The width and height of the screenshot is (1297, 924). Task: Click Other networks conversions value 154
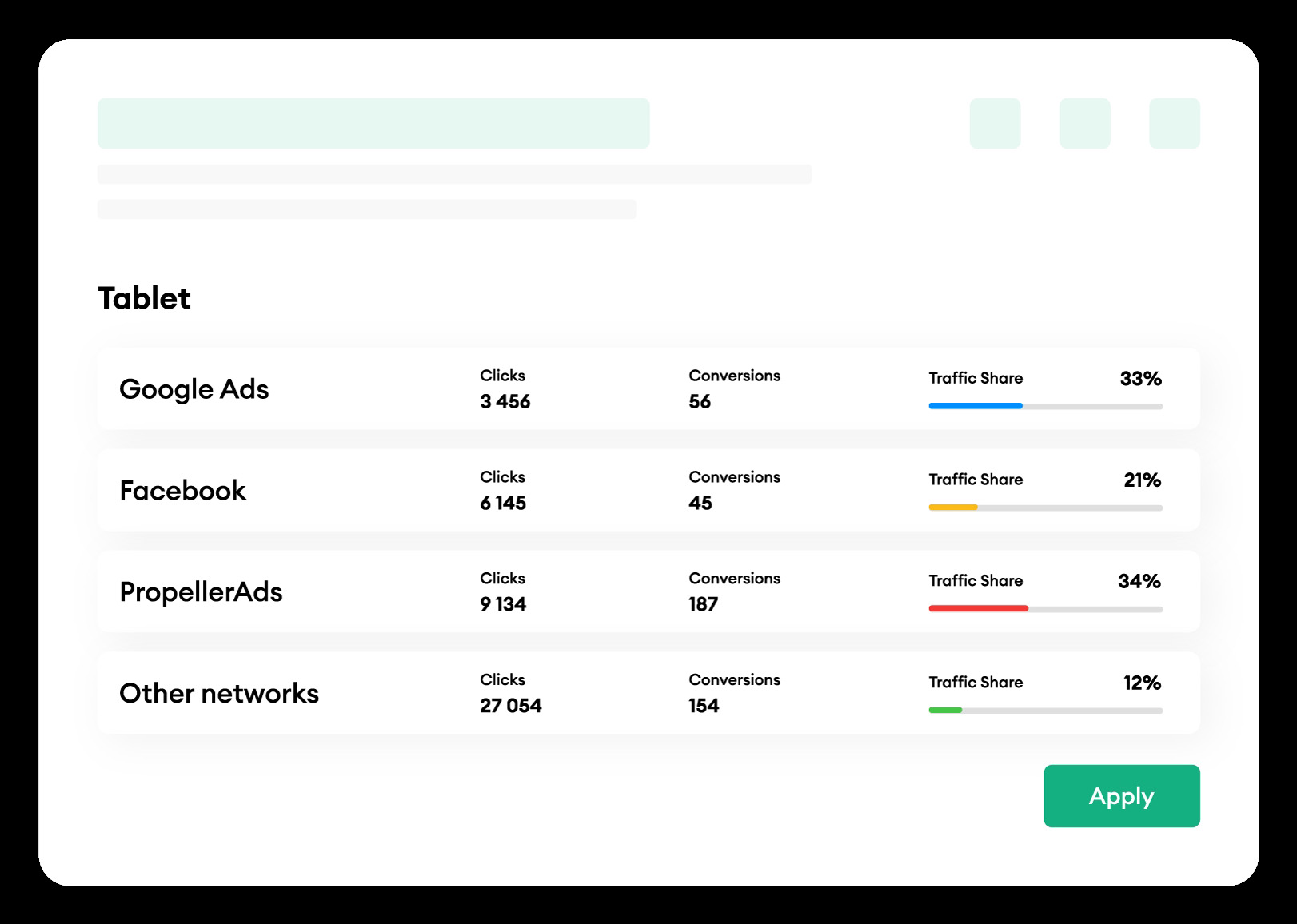tap(704, 706)
